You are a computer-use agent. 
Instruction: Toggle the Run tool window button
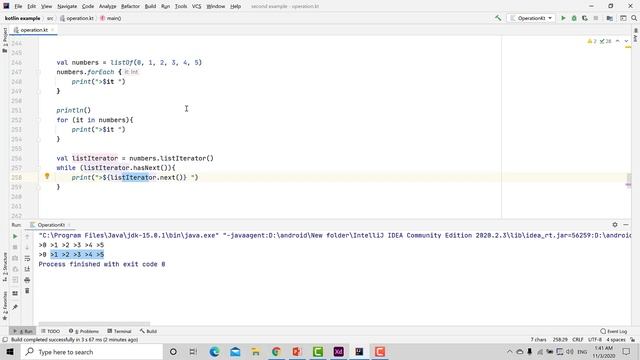[23, 331]
